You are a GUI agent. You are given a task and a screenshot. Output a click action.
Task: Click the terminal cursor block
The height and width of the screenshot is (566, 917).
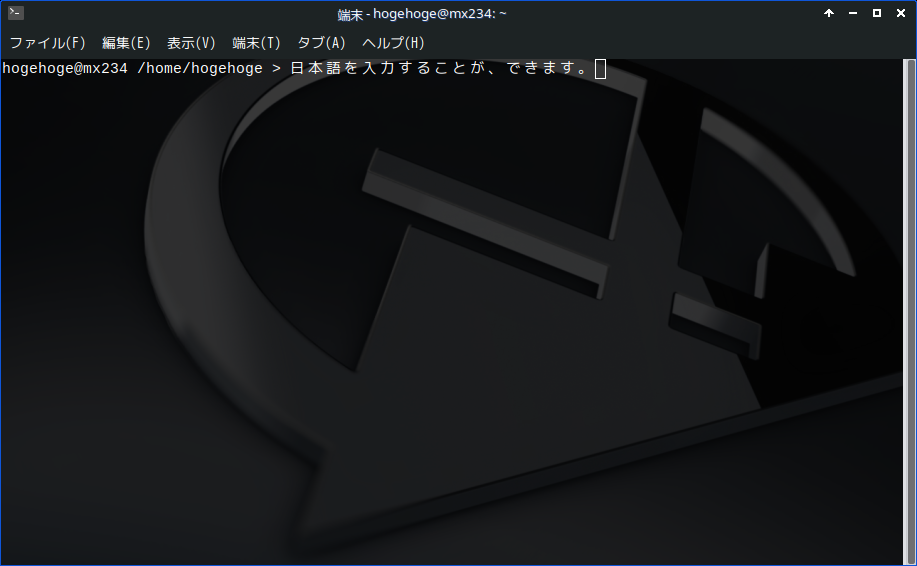pos(600,69)
